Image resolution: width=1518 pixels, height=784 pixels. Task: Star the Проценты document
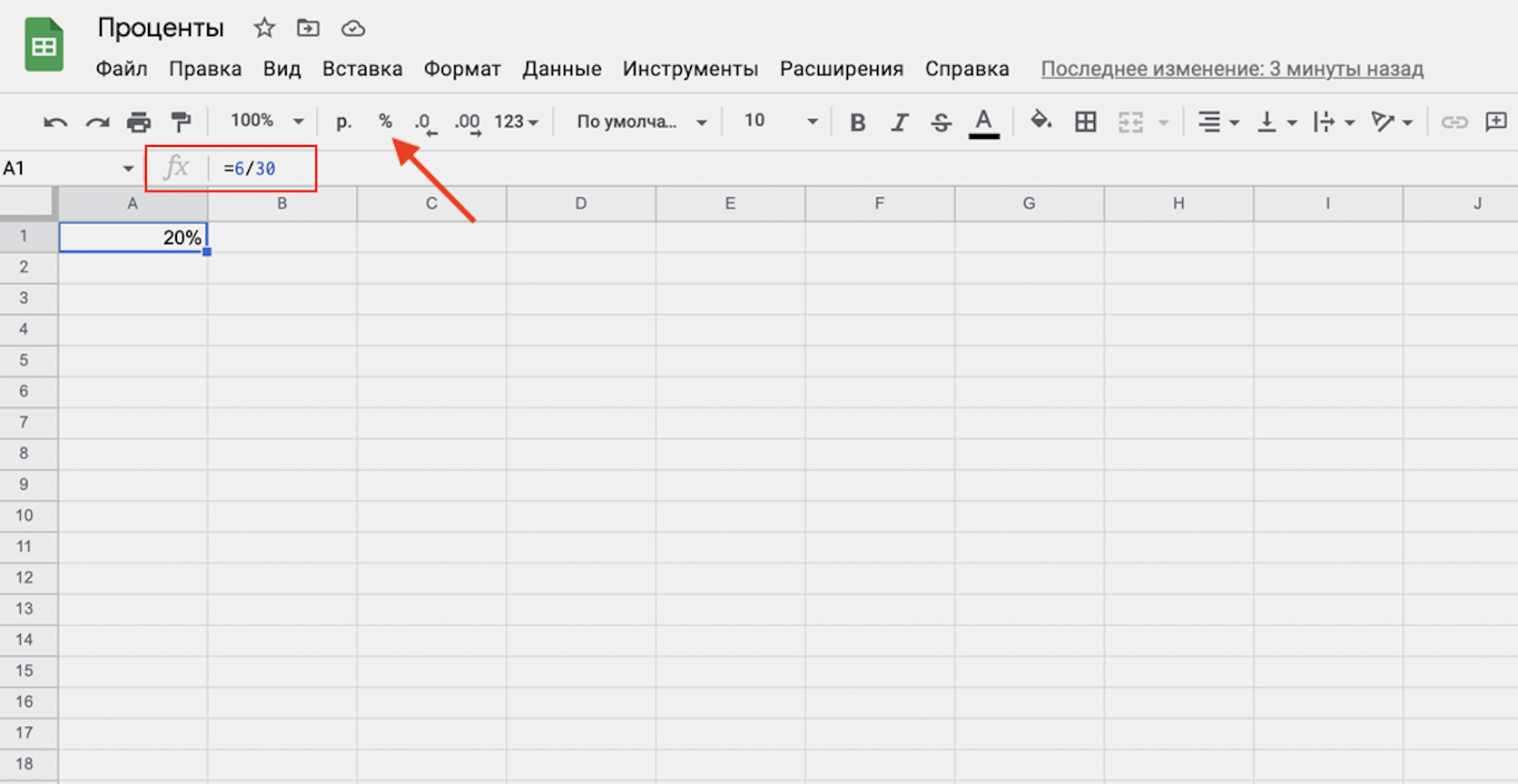[x=264, y=28]
